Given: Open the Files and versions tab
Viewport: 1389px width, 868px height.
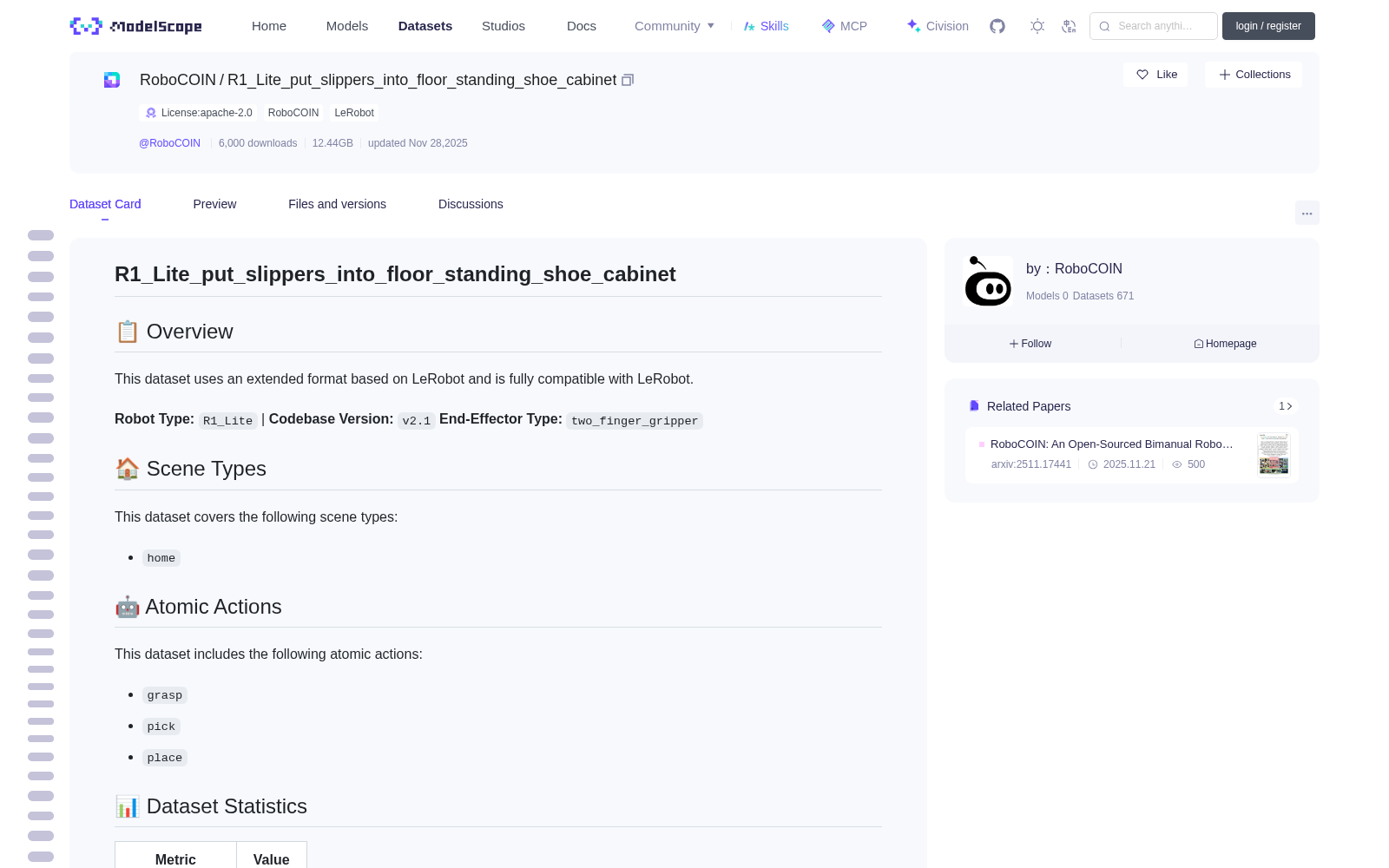Looking at the screenshot, I should point(337,204).
